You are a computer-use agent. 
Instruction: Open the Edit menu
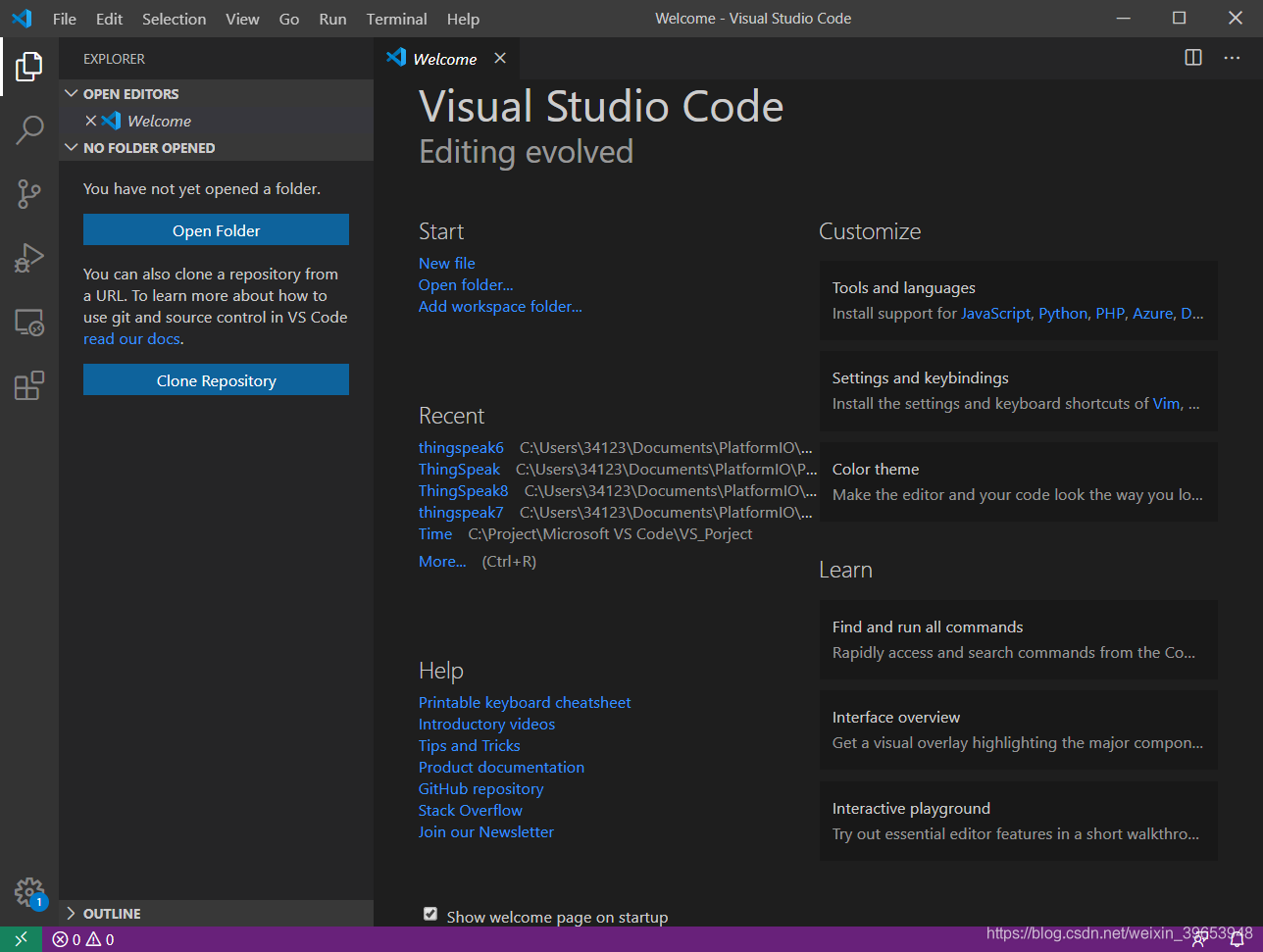pyautogui.click(x=110, y=19)
